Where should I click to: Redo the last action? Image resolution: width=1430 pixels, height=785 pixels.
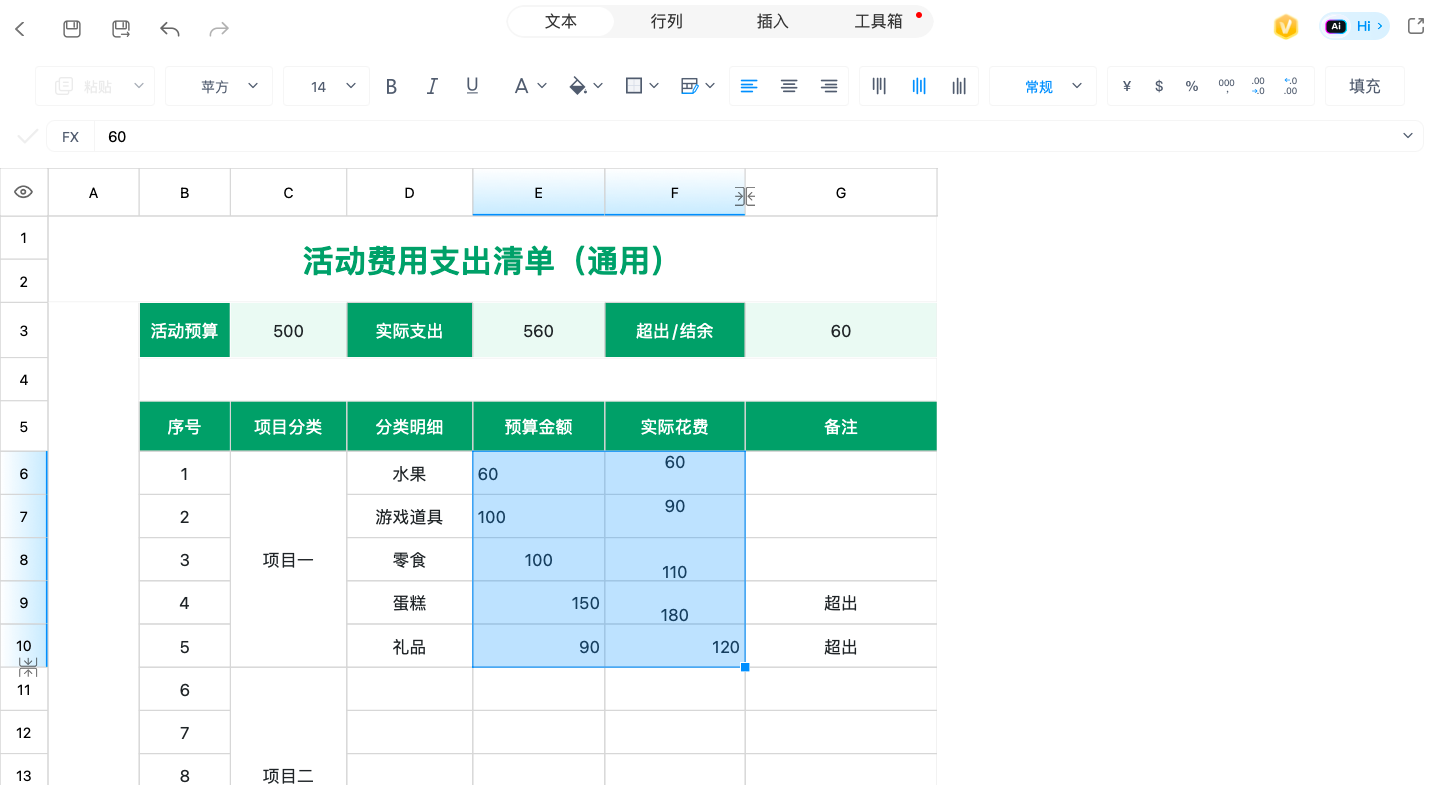(219, 29)
